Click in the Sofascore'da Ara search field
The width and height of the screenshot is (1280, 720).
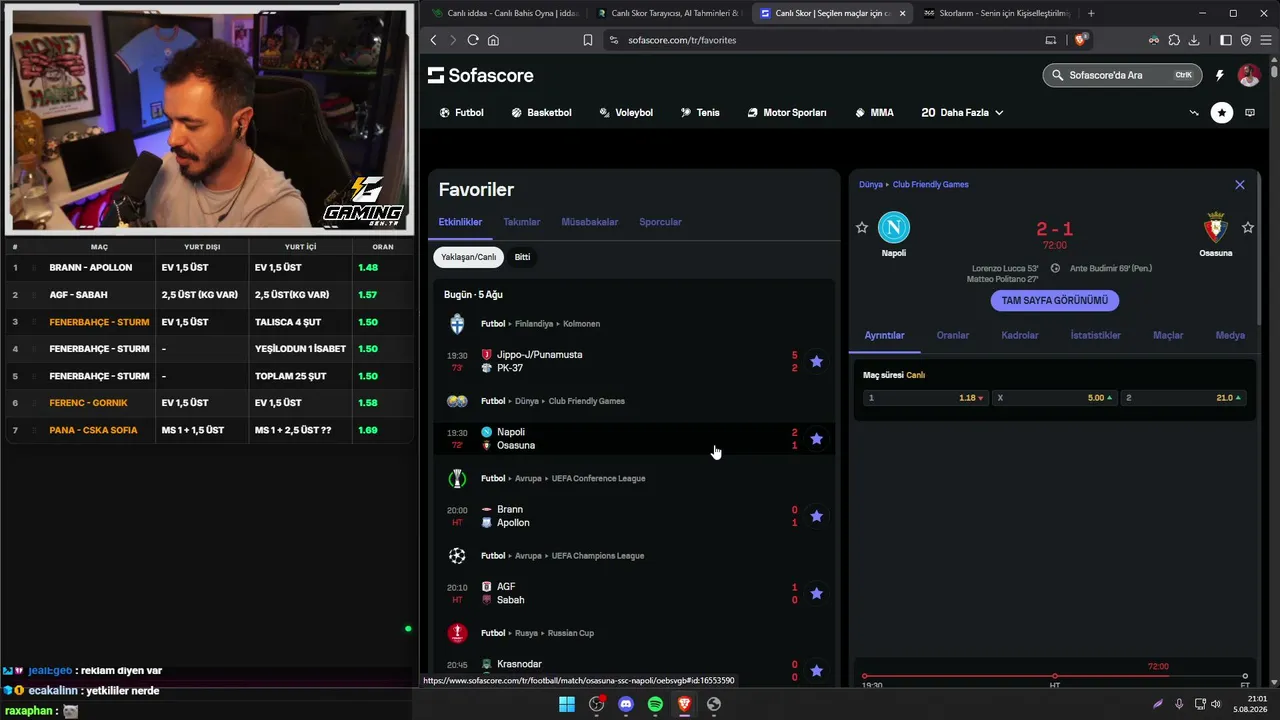(x=1122, y=75)
